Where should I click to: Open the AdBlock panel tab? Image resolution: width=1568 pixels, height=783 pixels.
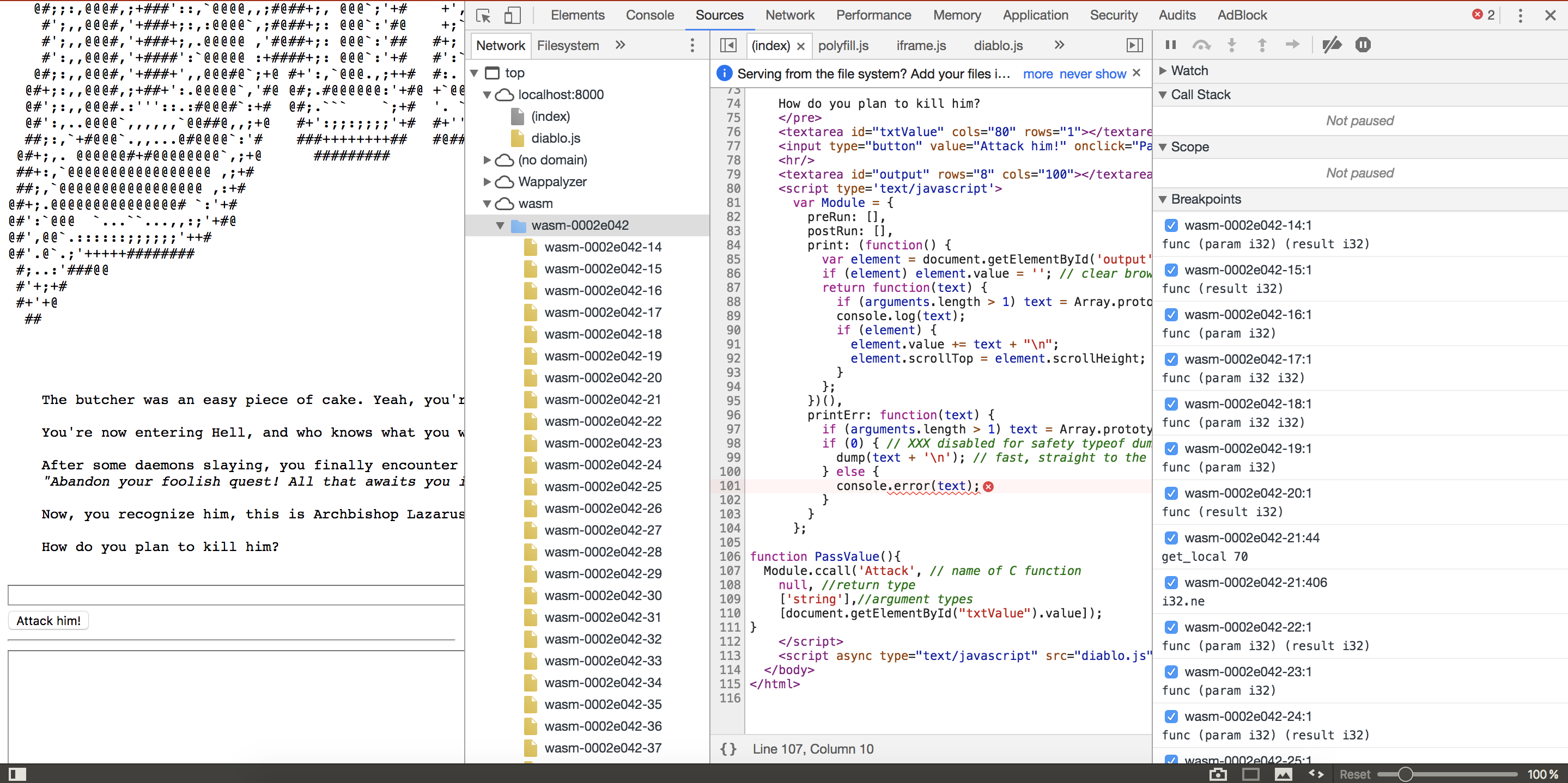[1242, 15]
